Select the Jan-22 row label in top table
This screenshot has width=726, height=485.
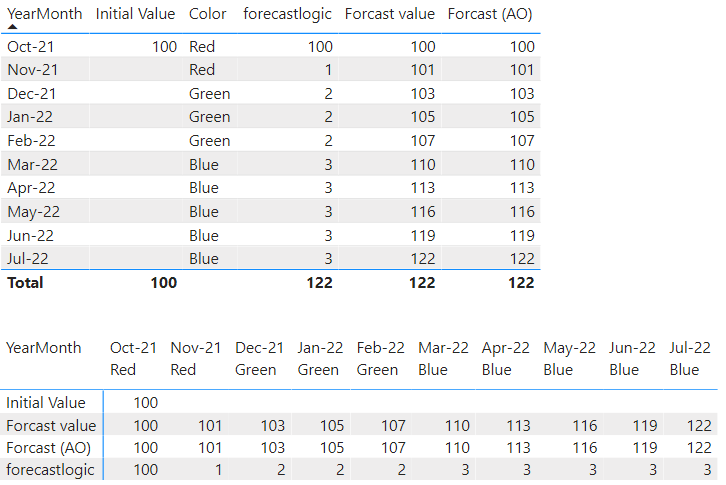pos(30,117)
